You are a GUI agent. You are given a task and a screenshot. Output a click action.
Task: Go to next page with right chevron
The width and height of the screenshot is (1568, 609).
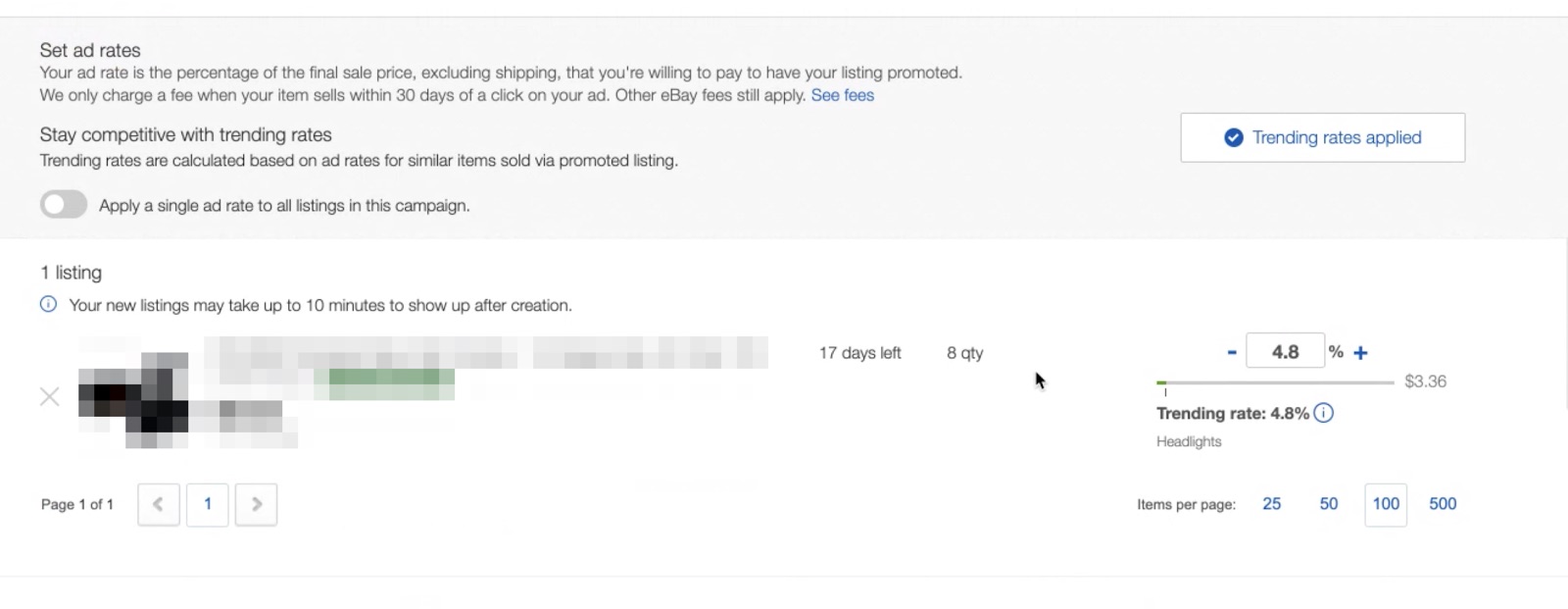(x=257, y=504)
